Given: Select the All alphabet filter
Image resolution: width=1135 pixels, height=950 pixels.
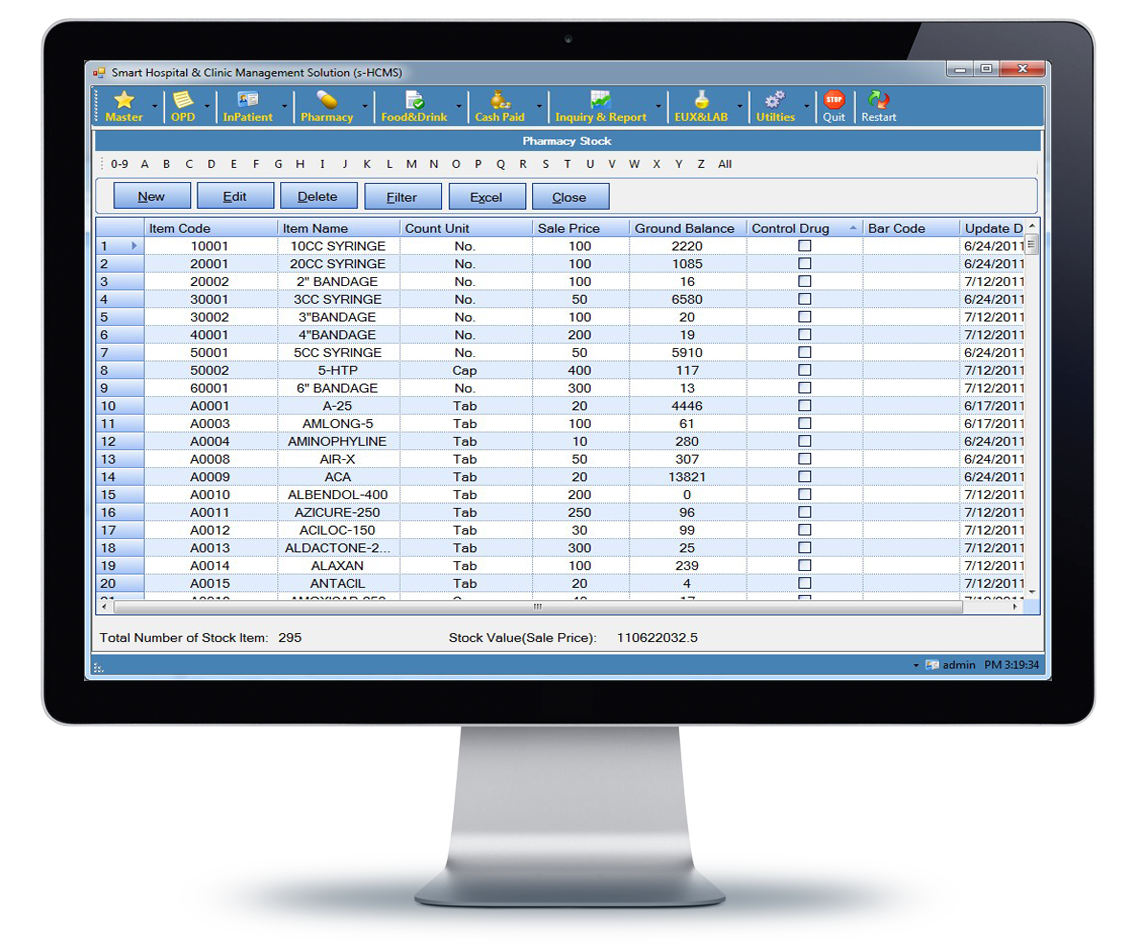Looking at the screenshot, I should click(x=725, y=164).
